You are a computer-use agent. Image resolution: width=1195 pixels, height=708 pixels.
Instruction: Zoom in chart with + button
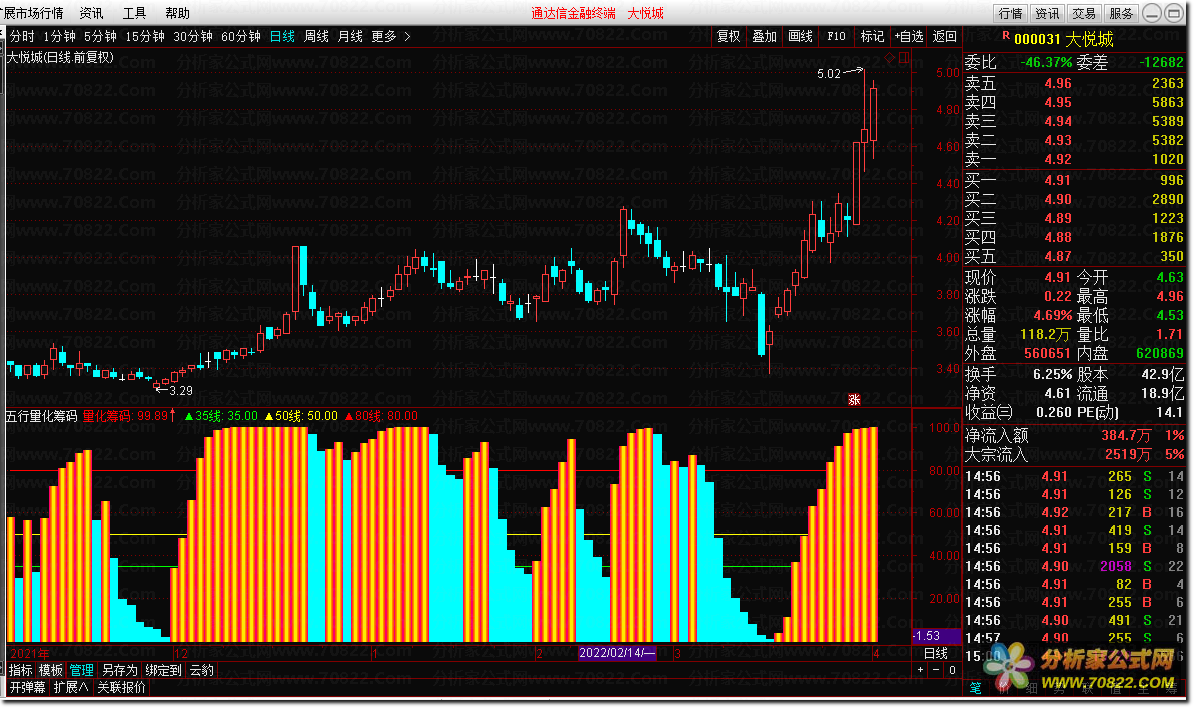(921, 670)
